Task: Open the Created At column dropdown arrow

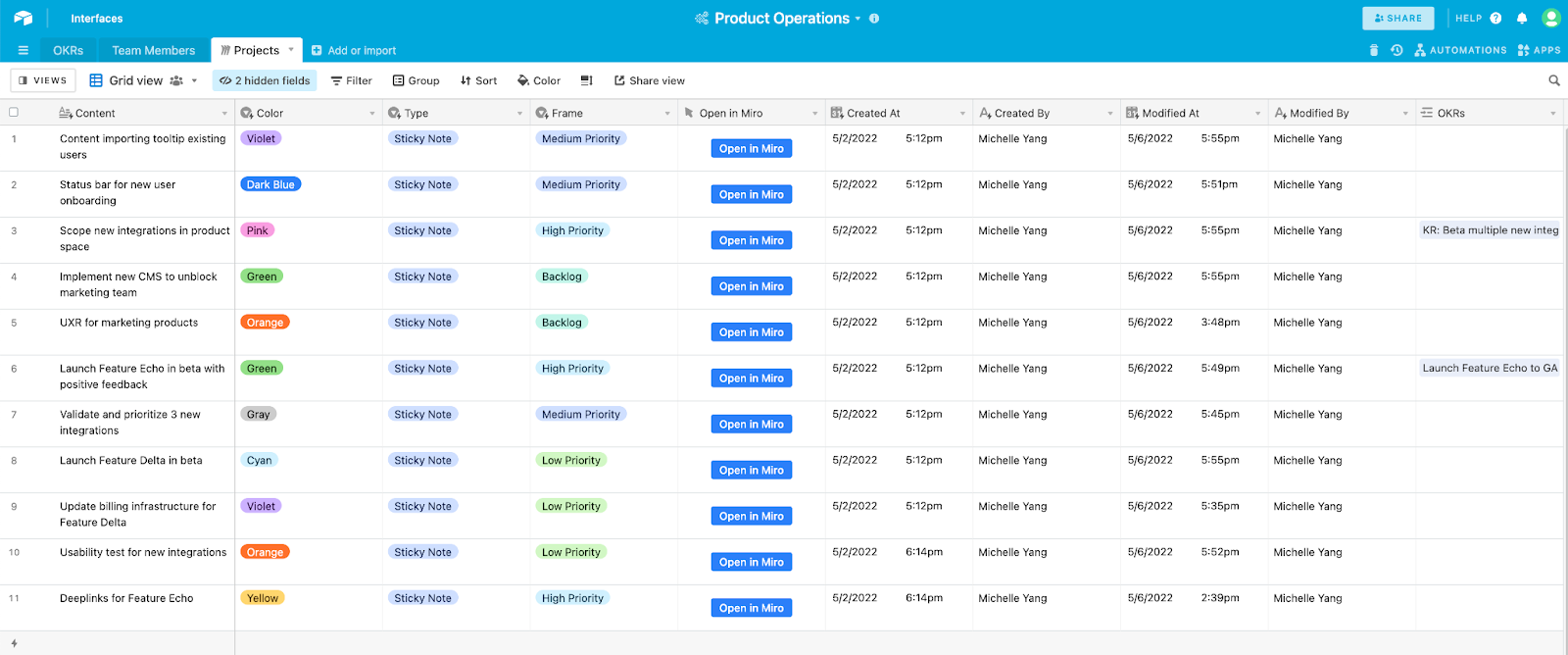Action: tap(962, 114)
